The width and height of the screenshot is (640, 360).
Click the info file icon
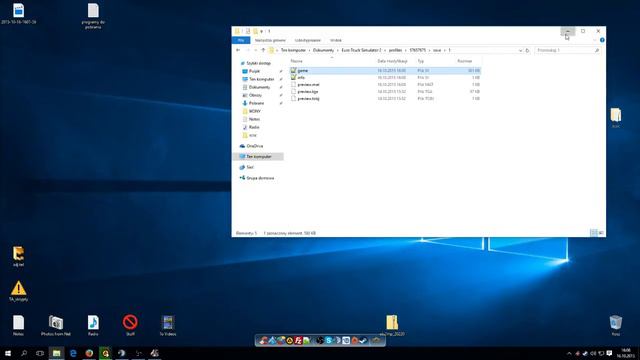click(x=293, y=78)
